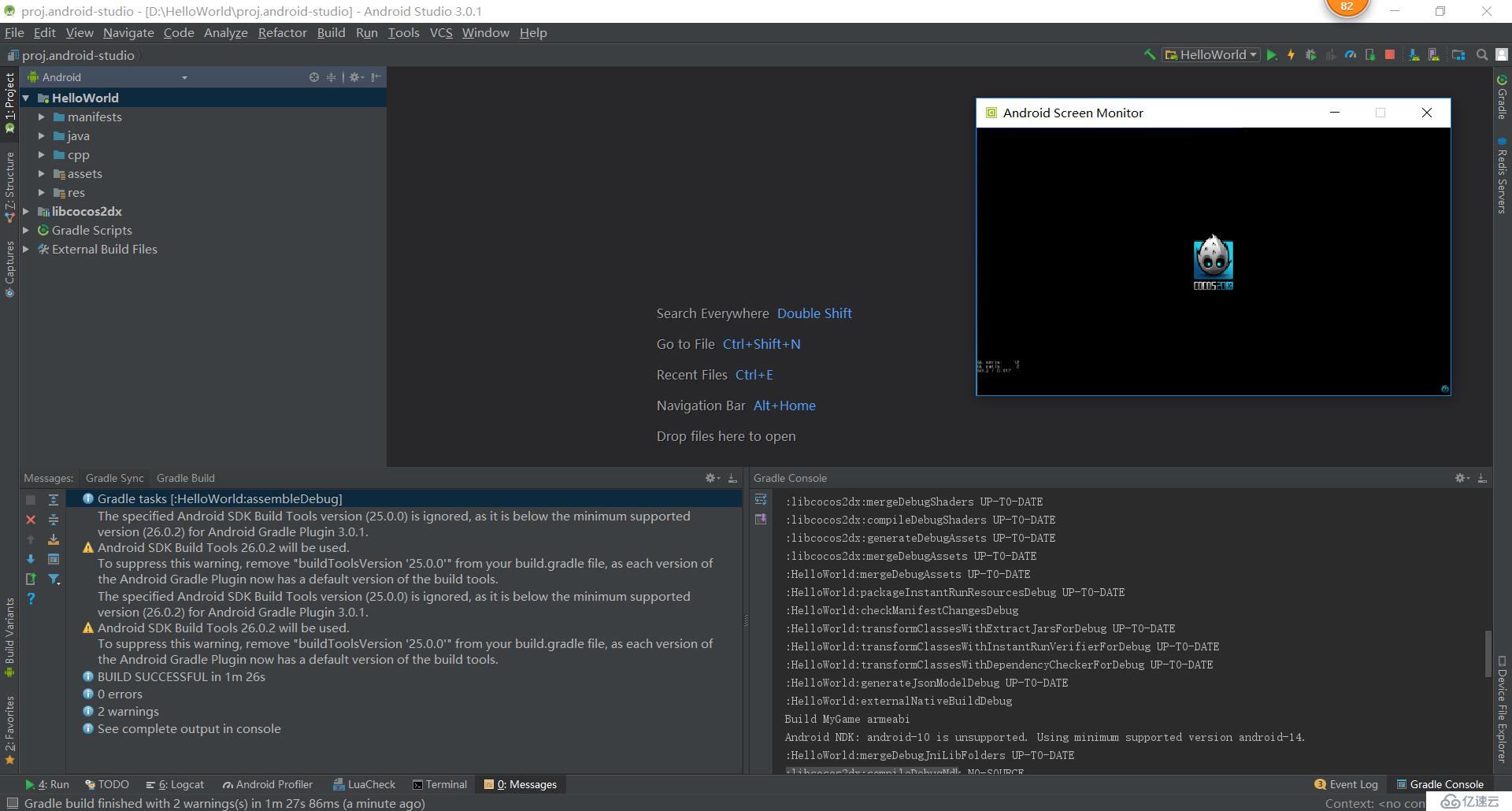Open the 4: Run tool window
This screenshot has width=1512, height=811.
[x=47, y=784]
